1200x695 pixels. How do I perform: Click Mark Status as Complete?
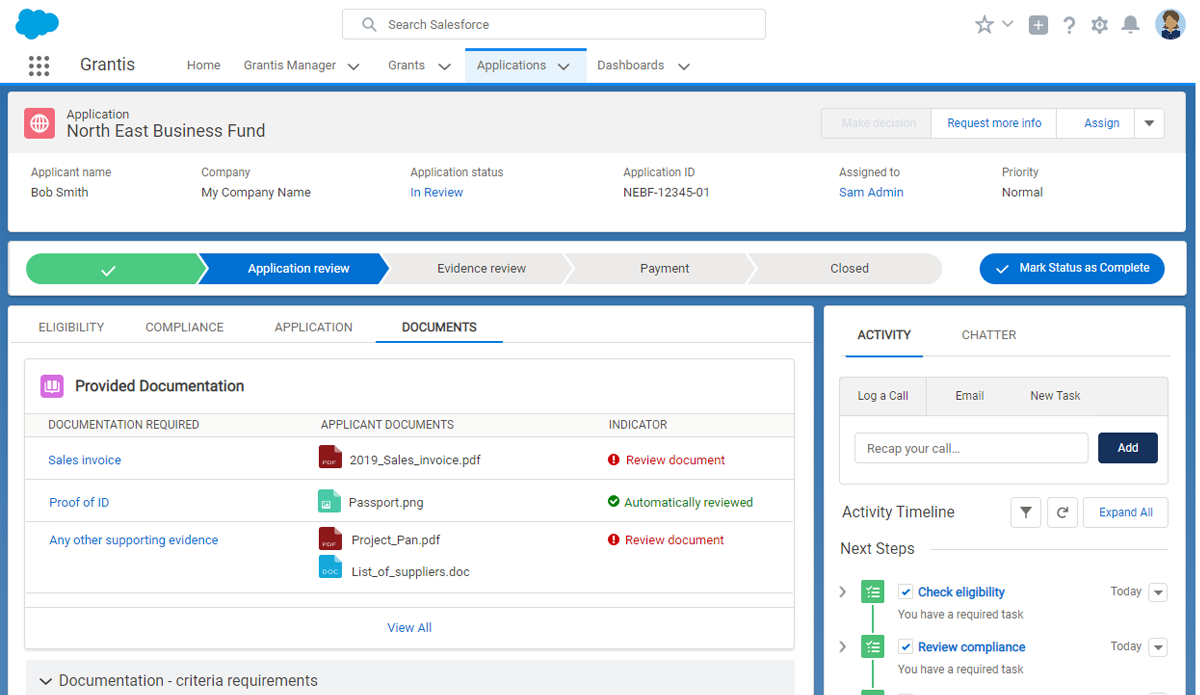[x=1072, y=268]
